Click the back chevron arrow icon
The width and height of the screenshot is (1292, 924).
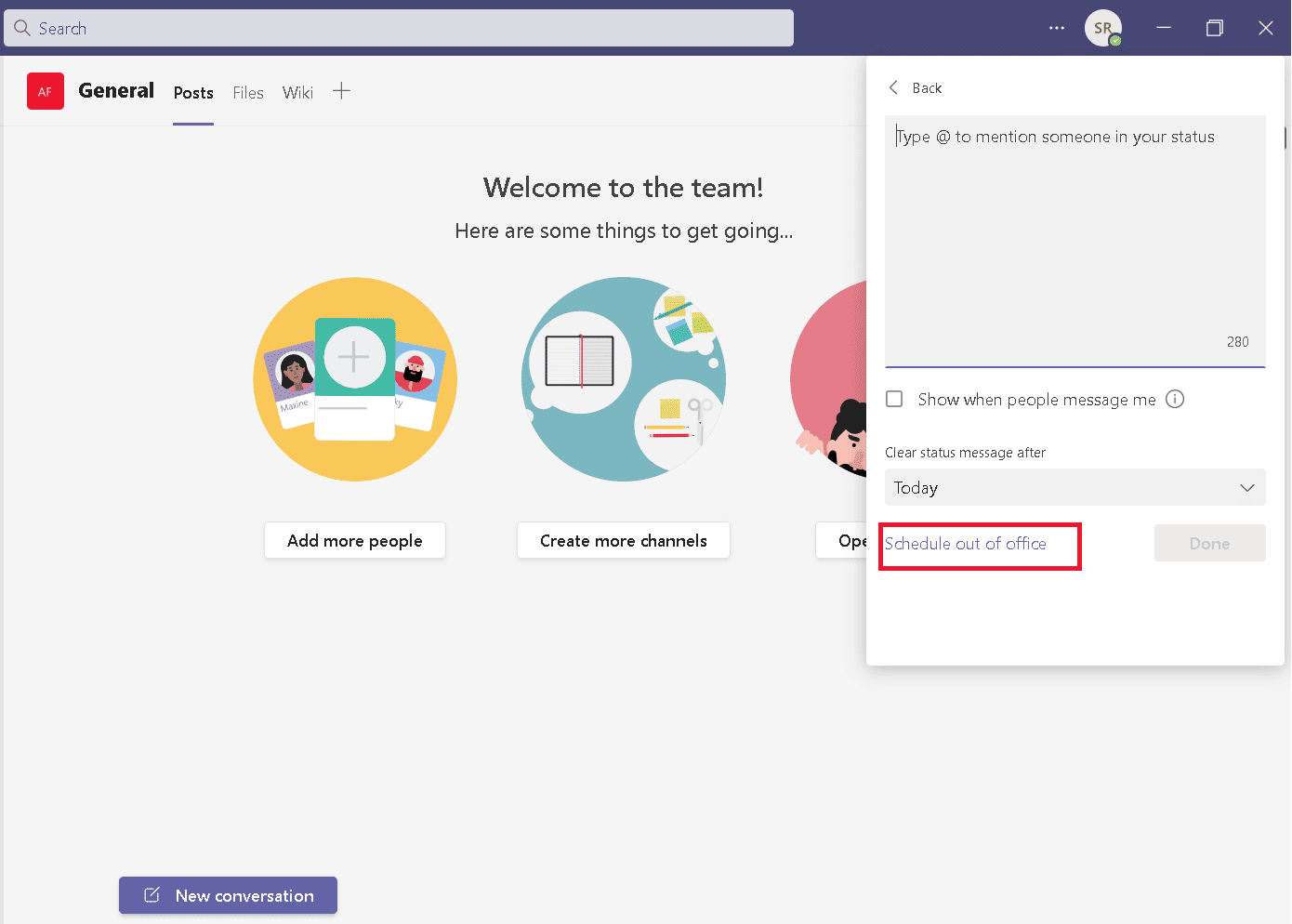pos(894,87)
